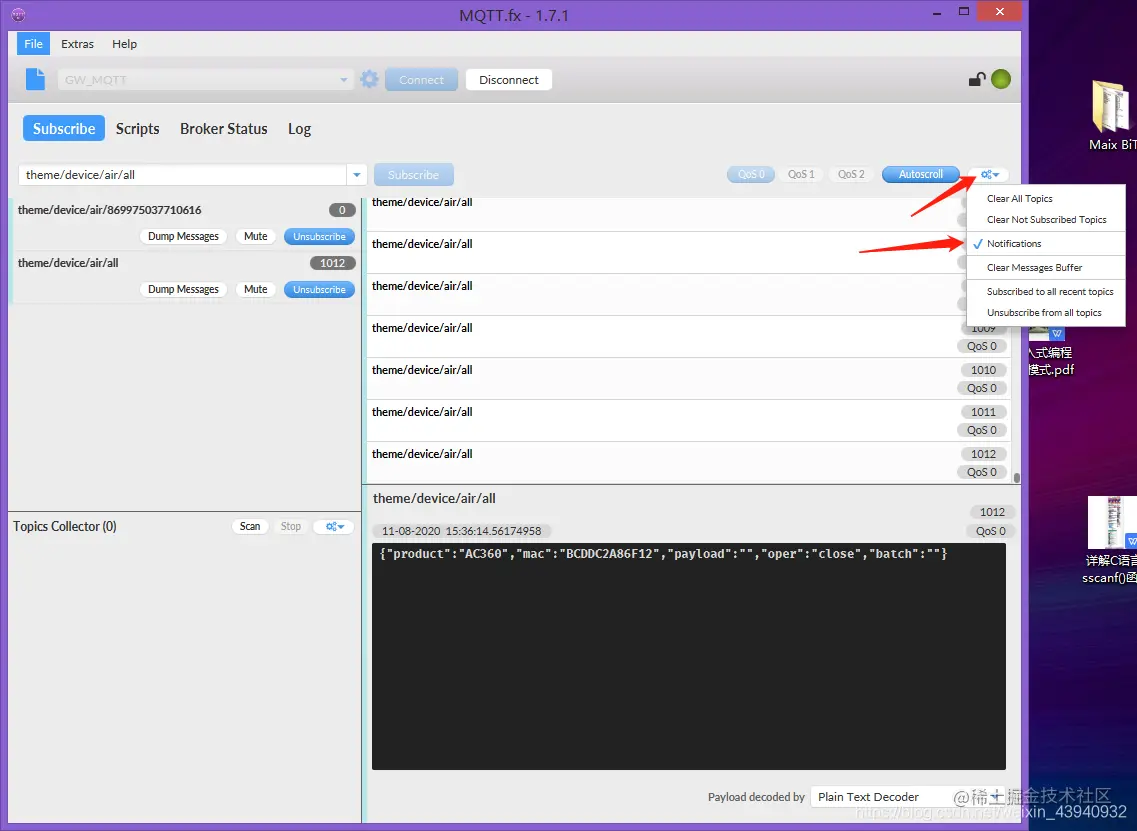Unsubscribe from theme/device/air/869975037710616
This screenshot has width=1137, height=831.
pos(319,236)
